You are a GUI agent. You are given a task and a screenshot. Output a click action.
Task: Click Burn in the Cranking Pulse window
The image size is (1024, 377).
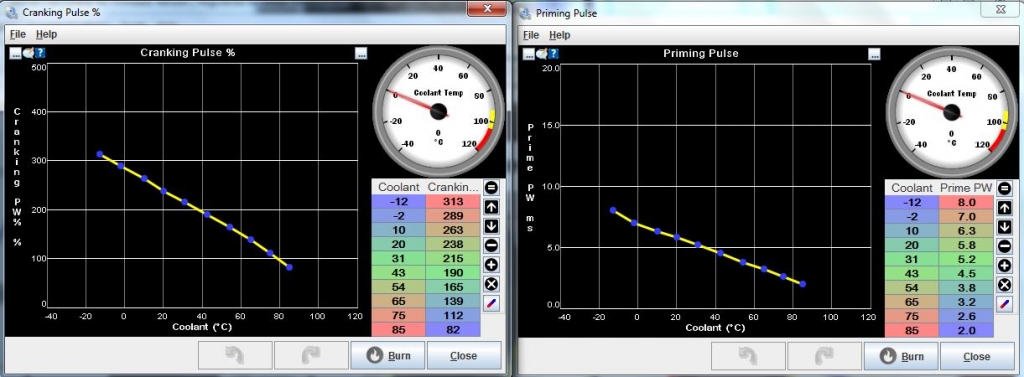click(389, 355)
